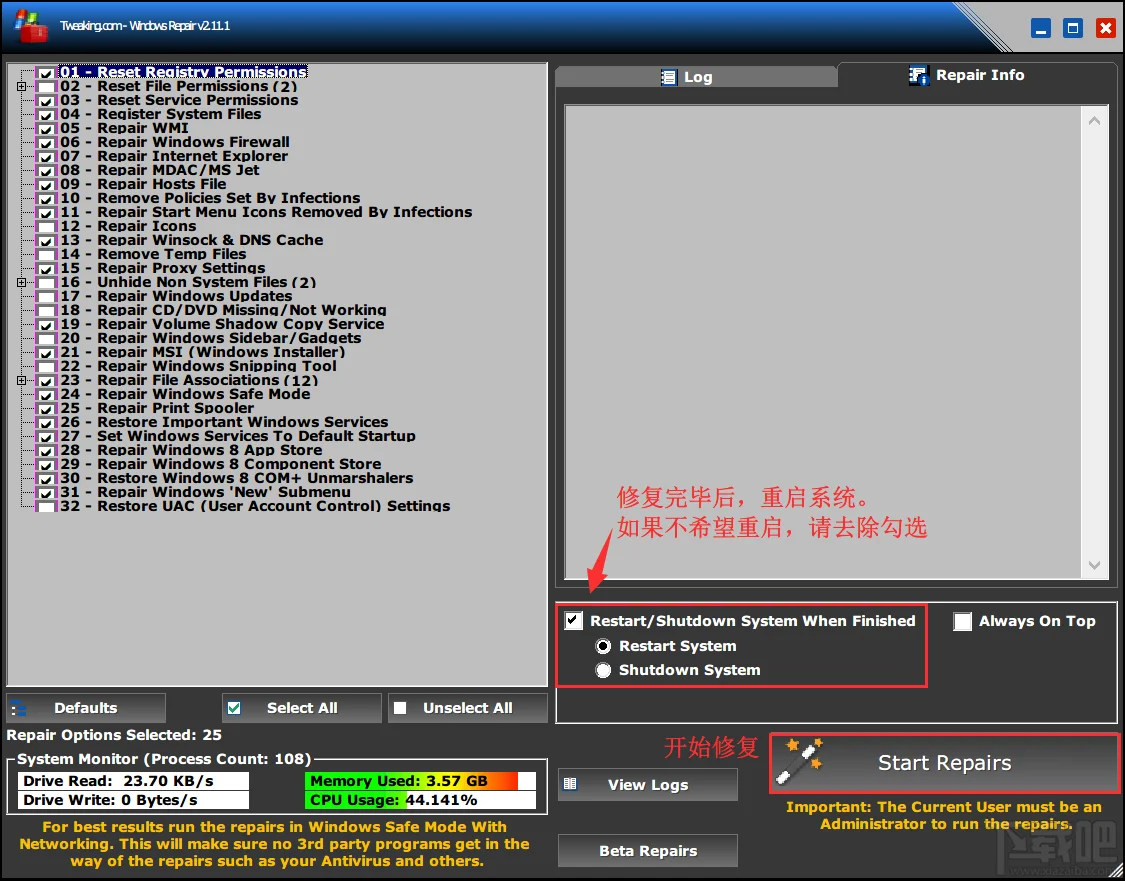This screenshot has height=881, width=1125.
Task: Enable 14 Remove Temp Files checkbox
Action: pos(46,255)
